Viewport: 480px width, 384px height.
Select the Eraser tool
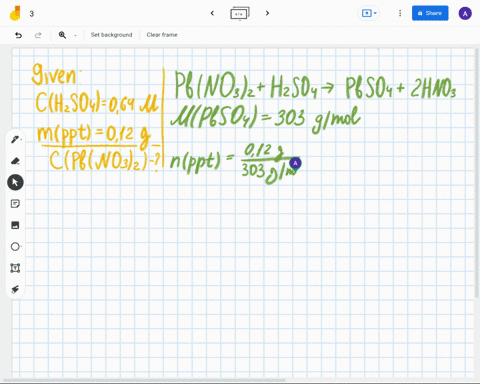tap(15, 161)
